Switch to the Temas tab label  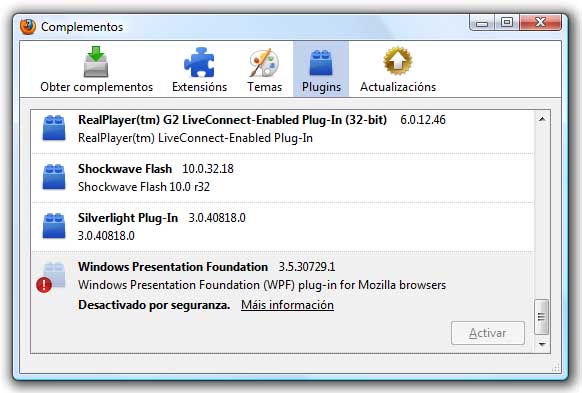point(265,87)
